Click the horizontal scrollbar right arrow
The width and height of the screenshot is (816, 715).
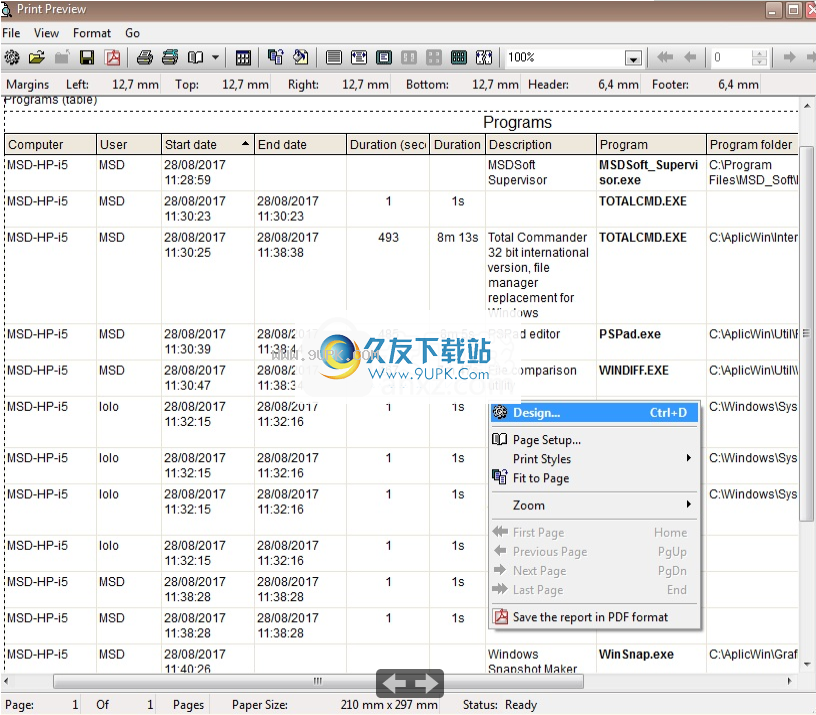point(789,681)
